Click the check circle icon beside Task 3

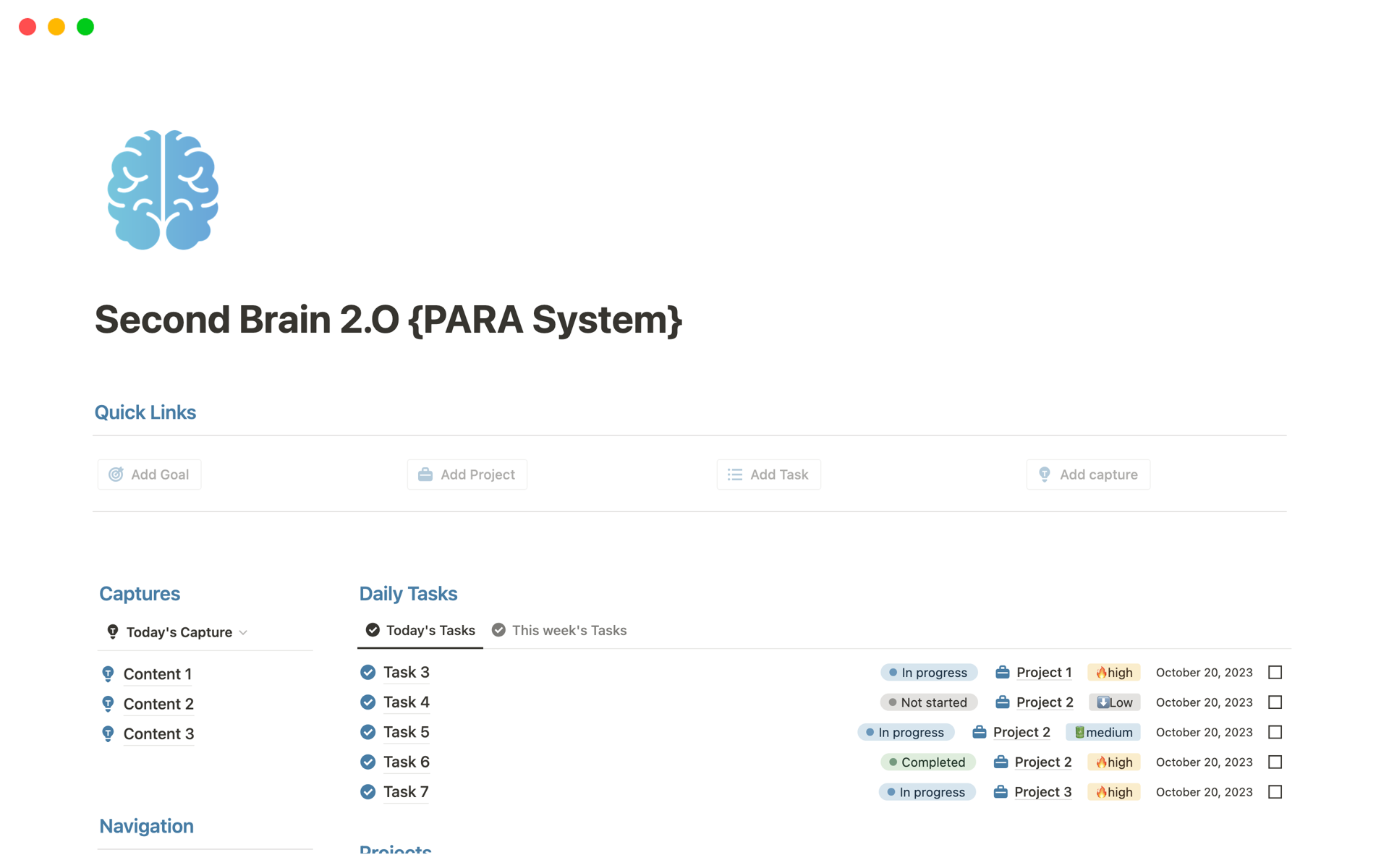click(368, 672)
